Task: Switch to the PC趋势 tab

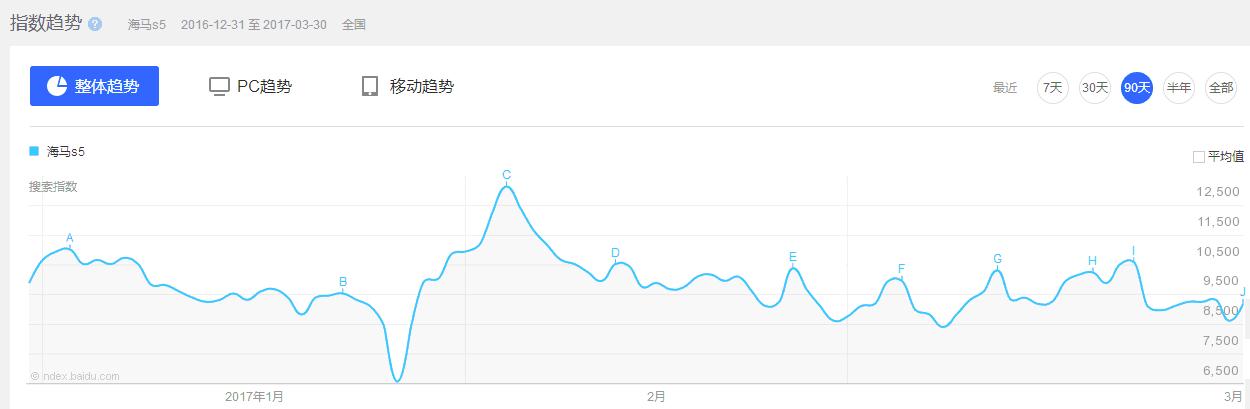Action: pos(264,86)
